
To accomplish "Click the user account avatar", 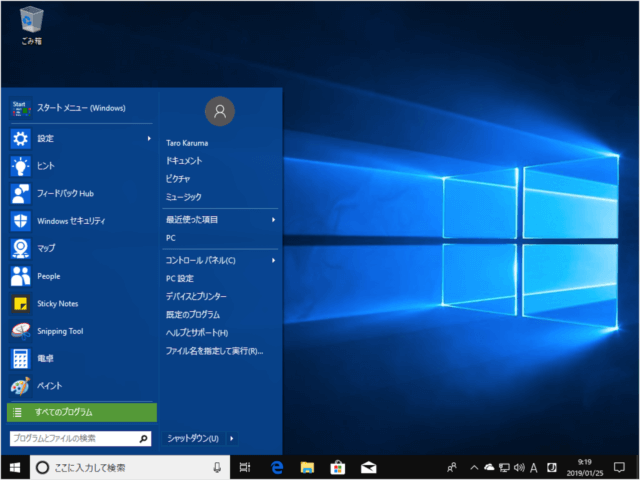I will click(220, 111).
